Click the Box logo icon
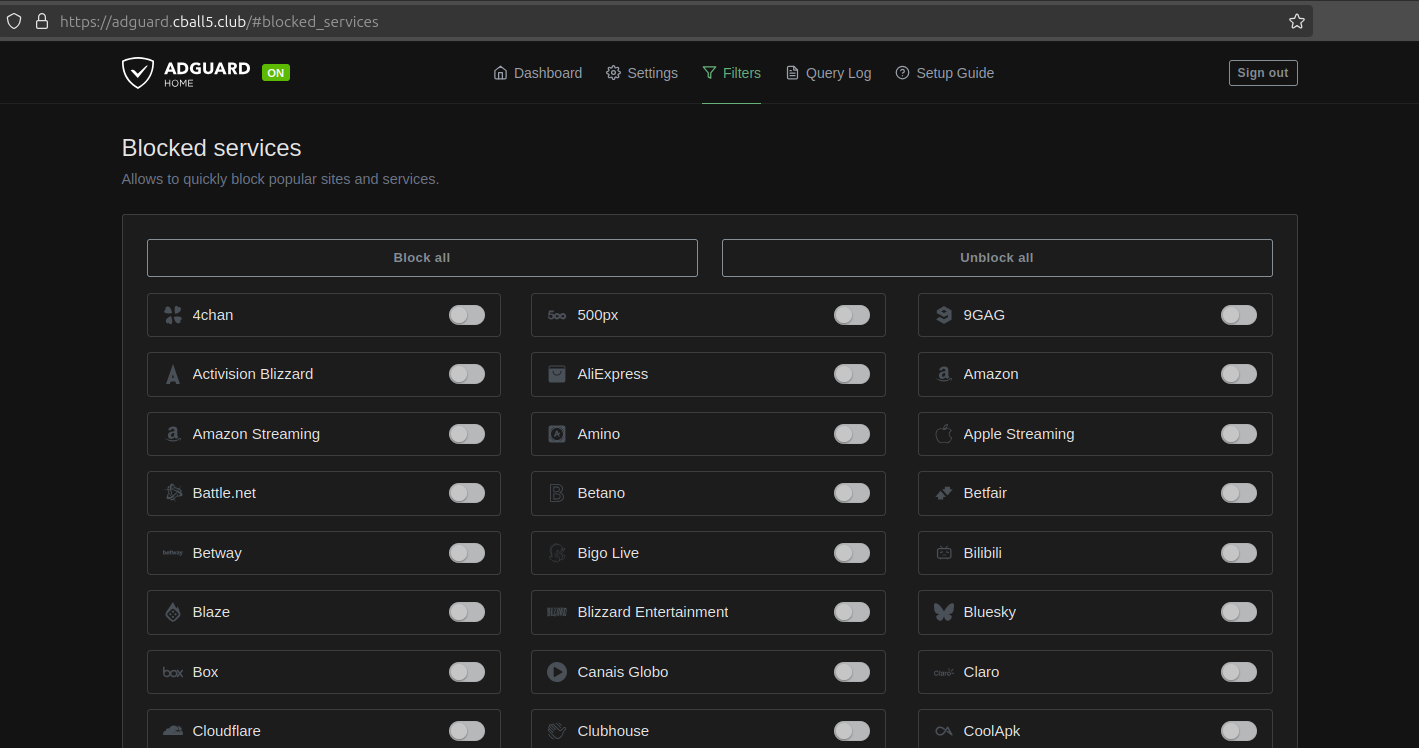This screenshot has height=748, width=1419. point(173,672)
